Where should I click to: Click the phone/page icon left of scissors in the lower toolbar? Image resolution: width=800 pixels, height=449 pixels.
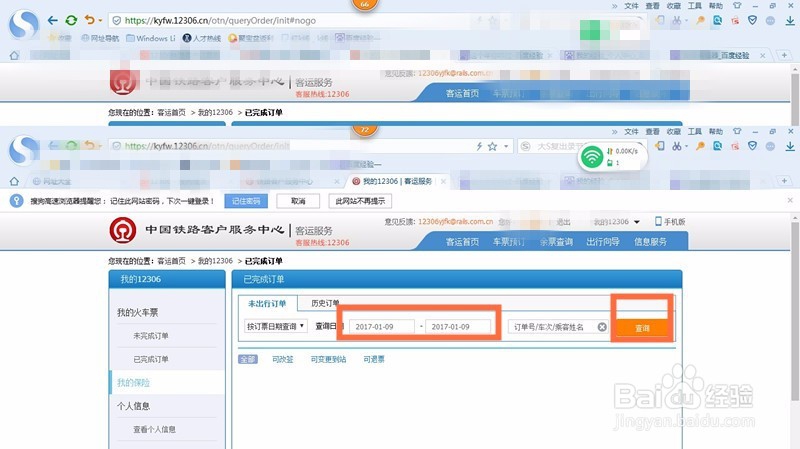coord(660,146)
